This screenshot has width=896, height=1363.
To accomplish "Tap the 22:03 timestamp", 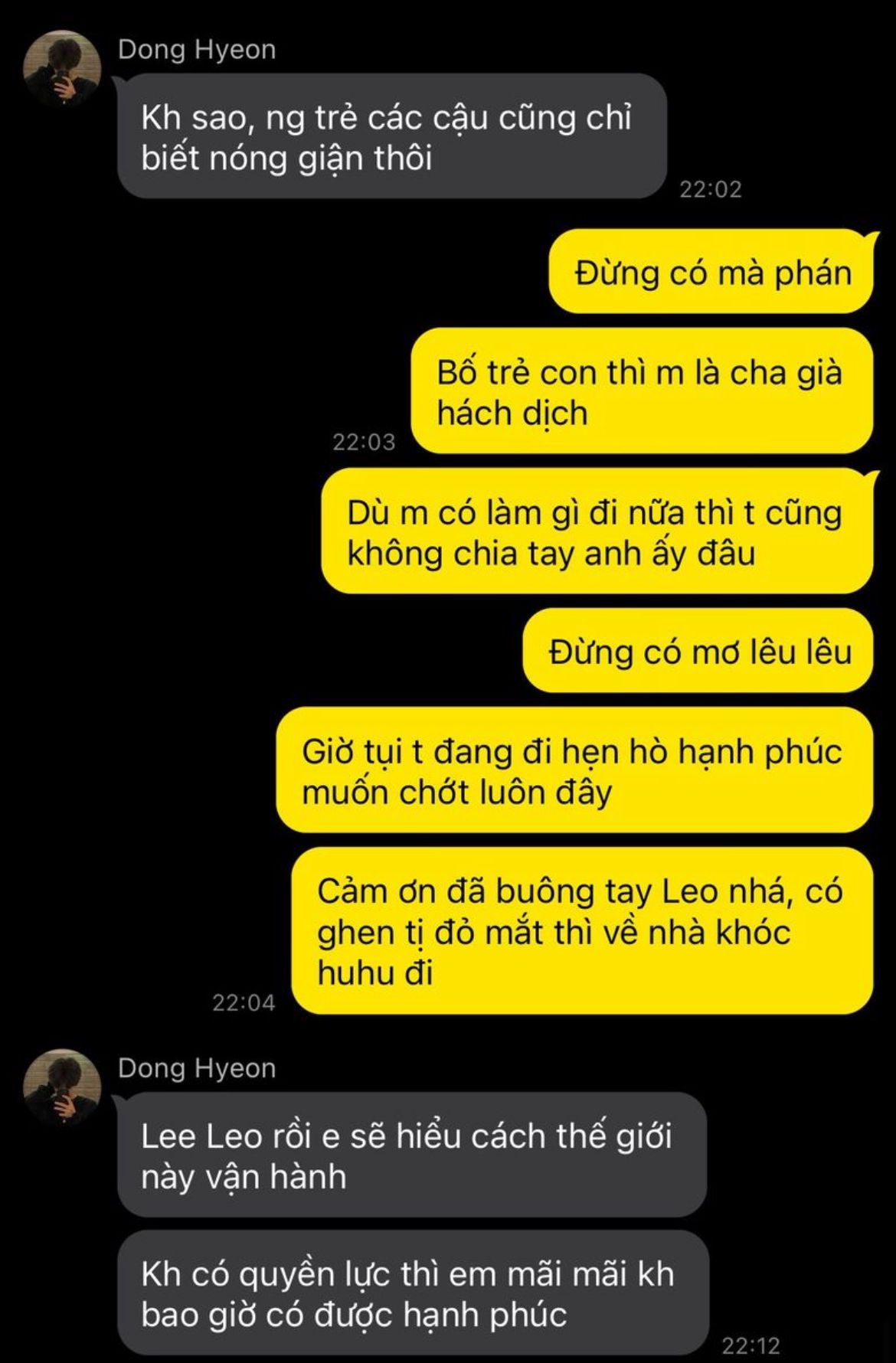I will click(x=364, y=442).
